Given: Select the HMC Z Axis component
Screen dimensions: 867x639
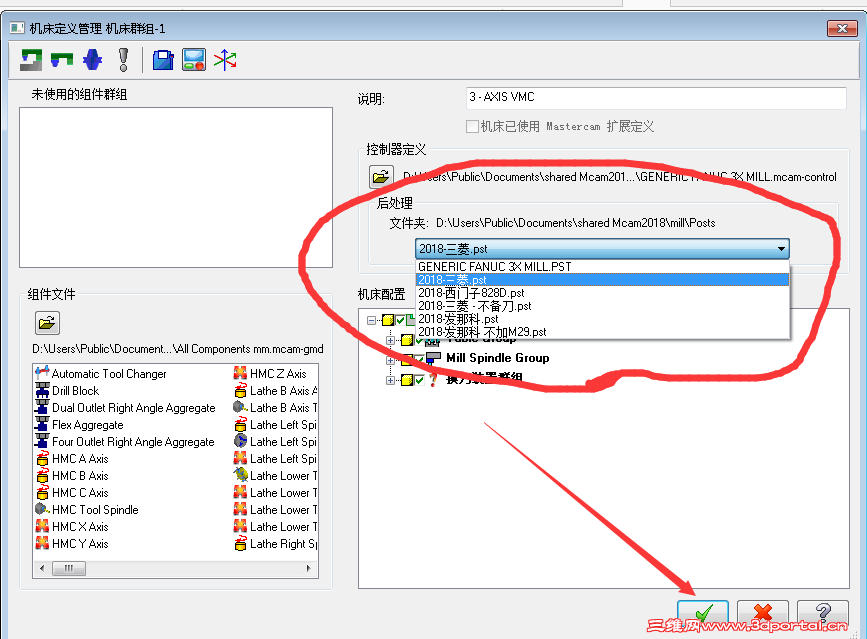Looking at the screenshot, I should [x=270, y=374].
